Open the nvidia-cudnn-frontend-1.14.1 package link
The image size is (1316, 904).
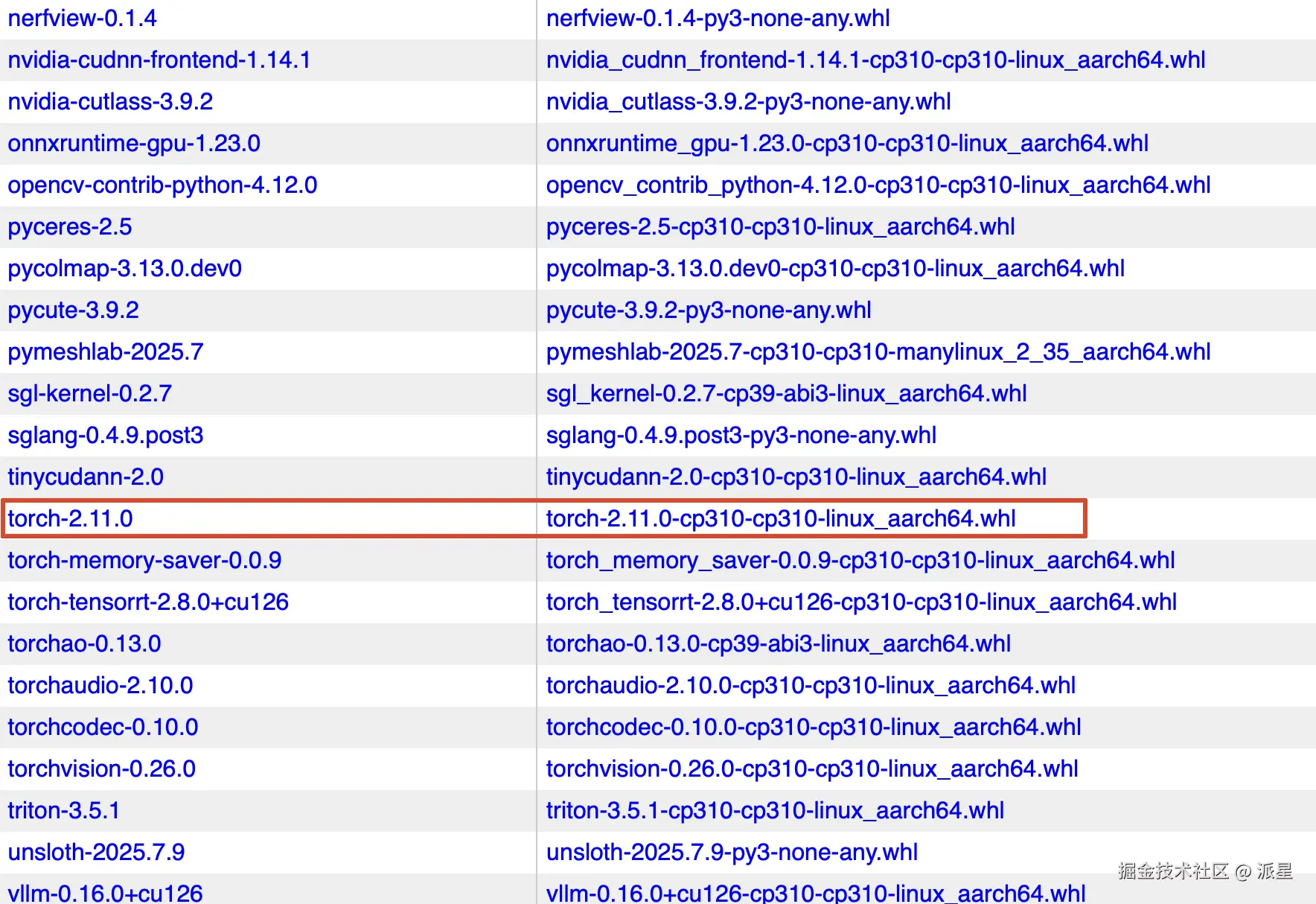(159, 60)
